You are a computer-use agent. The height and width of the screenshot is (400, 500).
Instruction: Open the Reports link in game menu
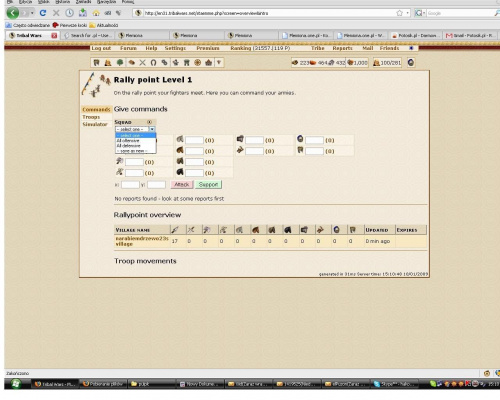click(342, 48)
